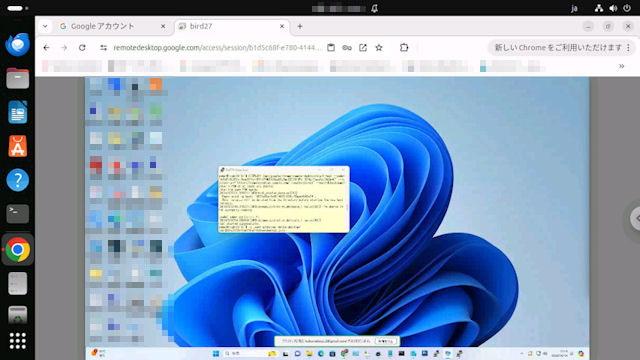Click the remote Windows Start button
This screenshot has height=360, width=640.
point(216,353)
